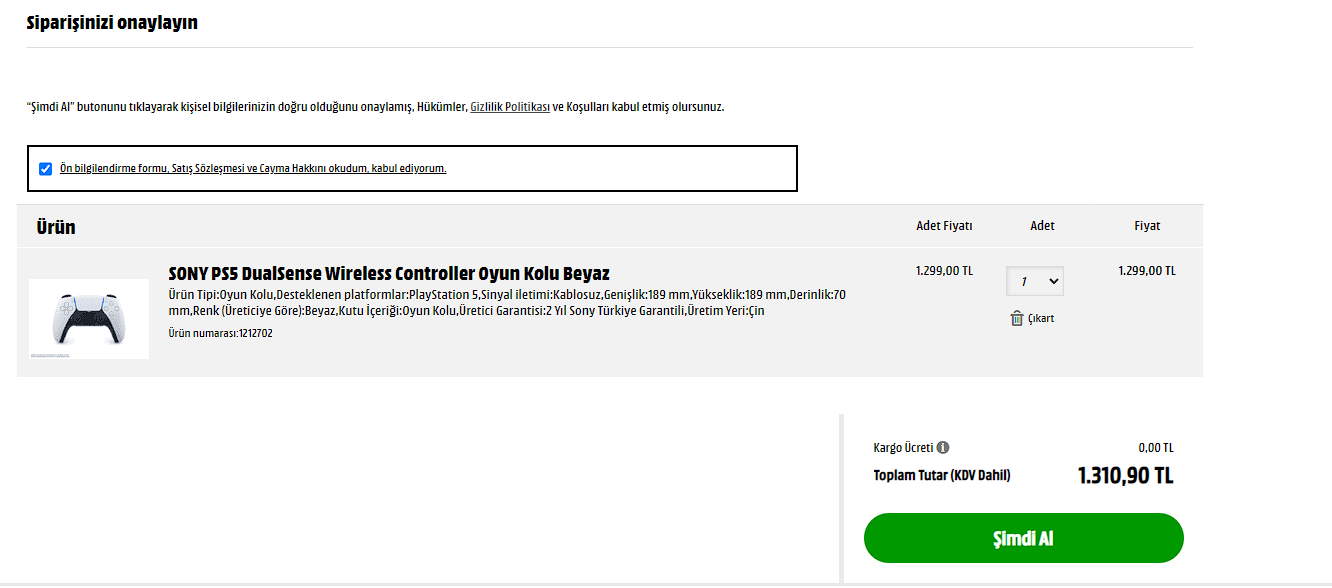Click the Çıkart remove label
Screen dimensions: 1332x588
(1041, 318)
